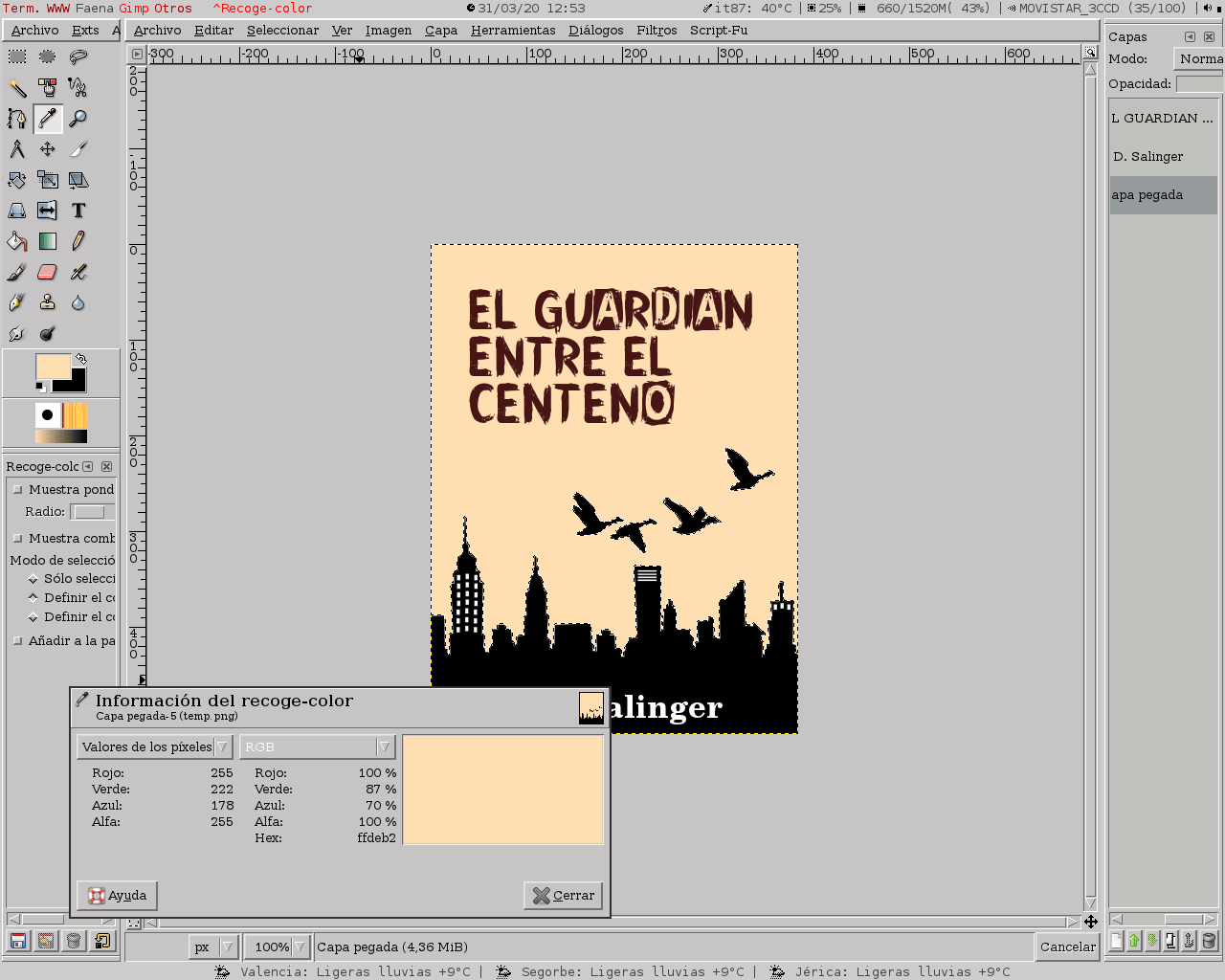Select the Move tool
This screenshot has height=980, width=1225.
pyautogui.click(x=48, y=149)
